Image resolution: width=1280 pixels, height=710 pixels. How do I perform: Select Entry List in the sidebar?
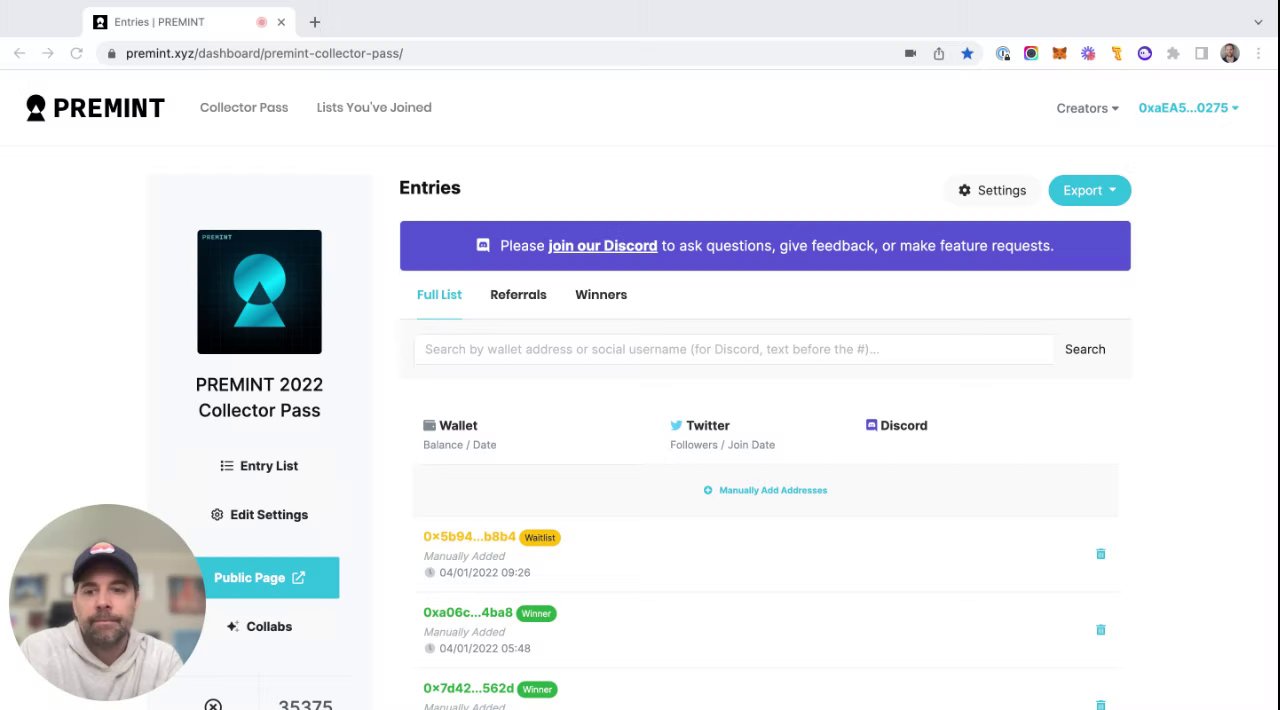259,466
